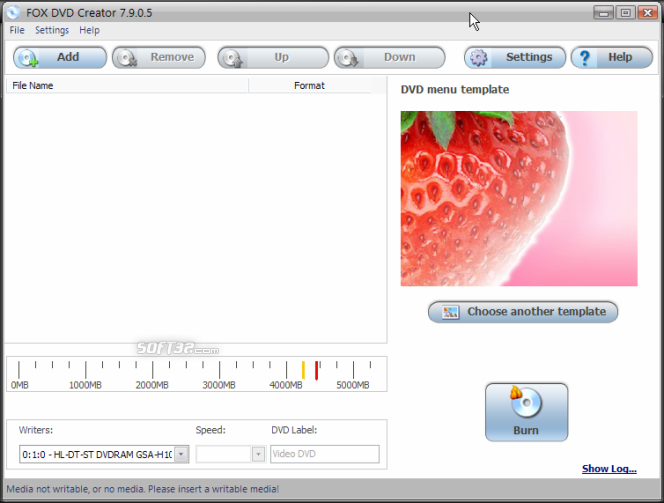Image resolution: width=664 pixels, height=503 pixels.
Task: Click the Up button in toolbar
Action: click(x=273, y=57)
